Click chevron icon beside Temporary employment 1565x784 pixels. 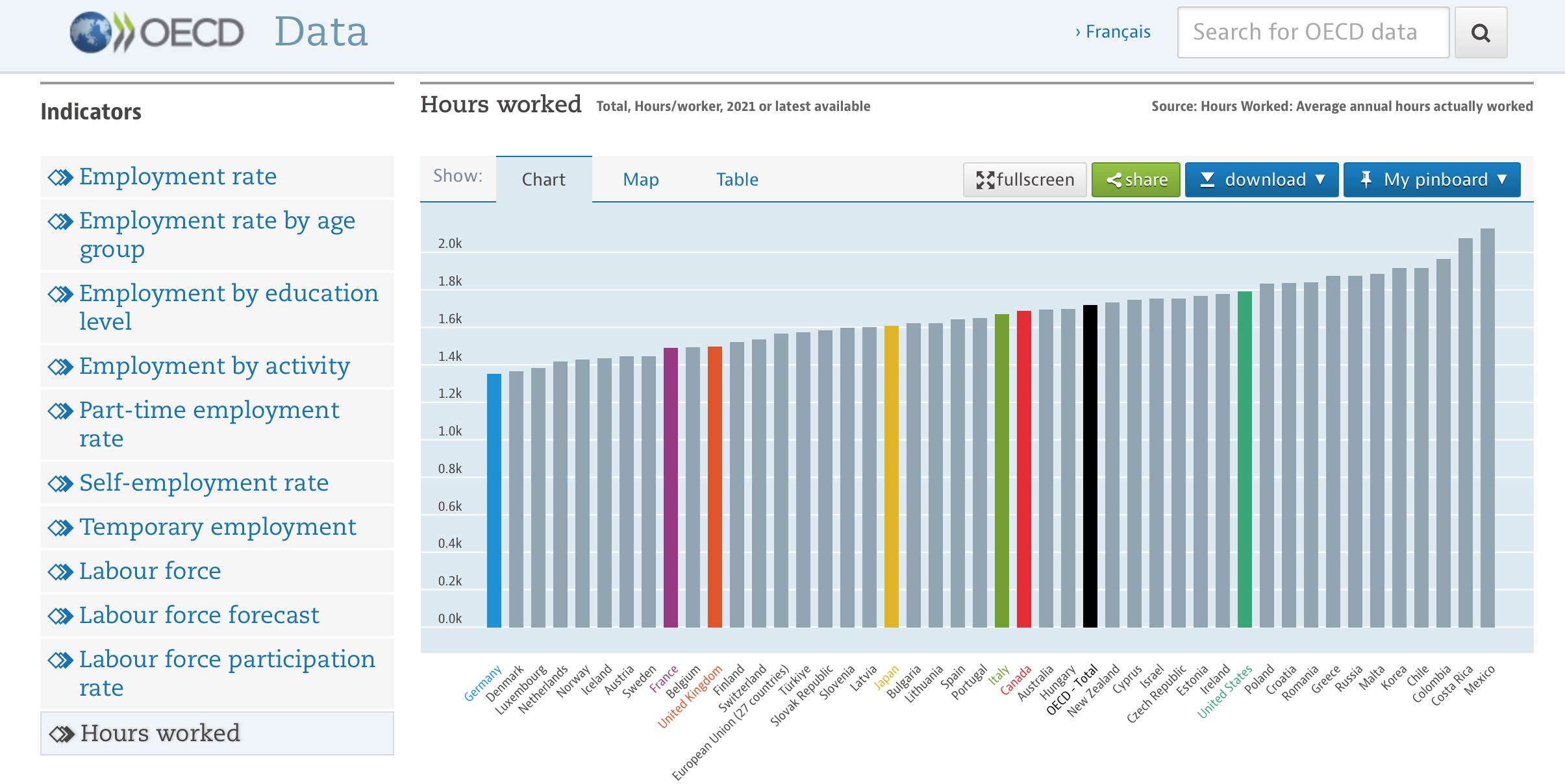[61, 528]
